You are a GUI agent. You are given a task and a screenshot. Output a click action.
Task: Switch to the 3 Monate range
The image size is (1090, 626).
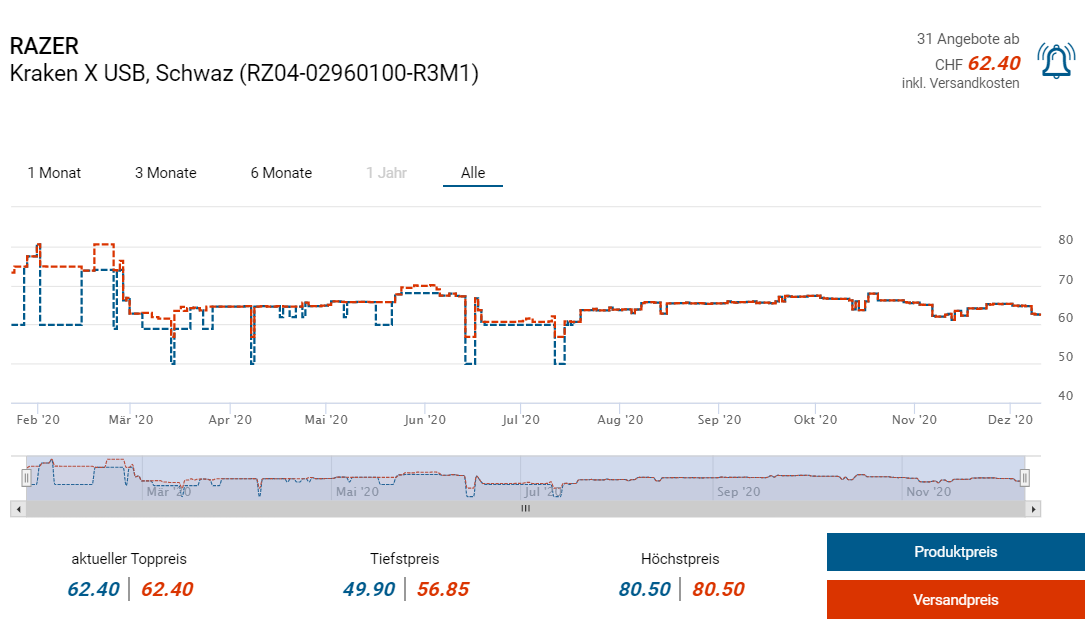tap(166, 173)
